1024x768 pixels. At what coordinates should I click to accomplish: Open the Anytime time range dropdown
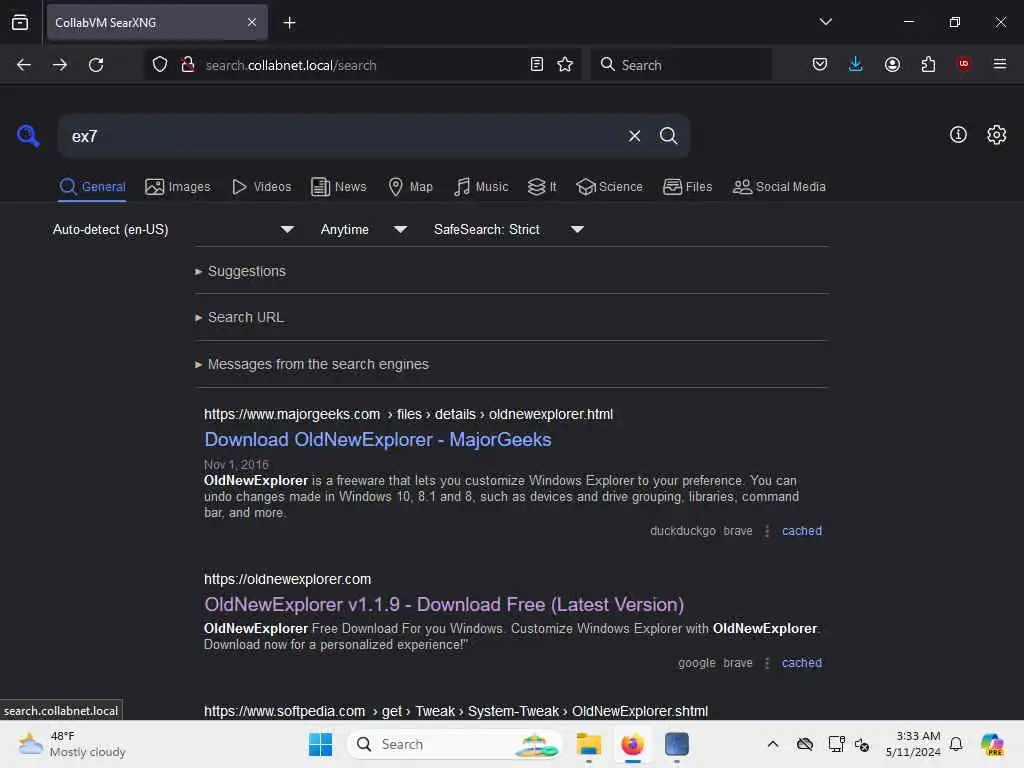(363, 229)
